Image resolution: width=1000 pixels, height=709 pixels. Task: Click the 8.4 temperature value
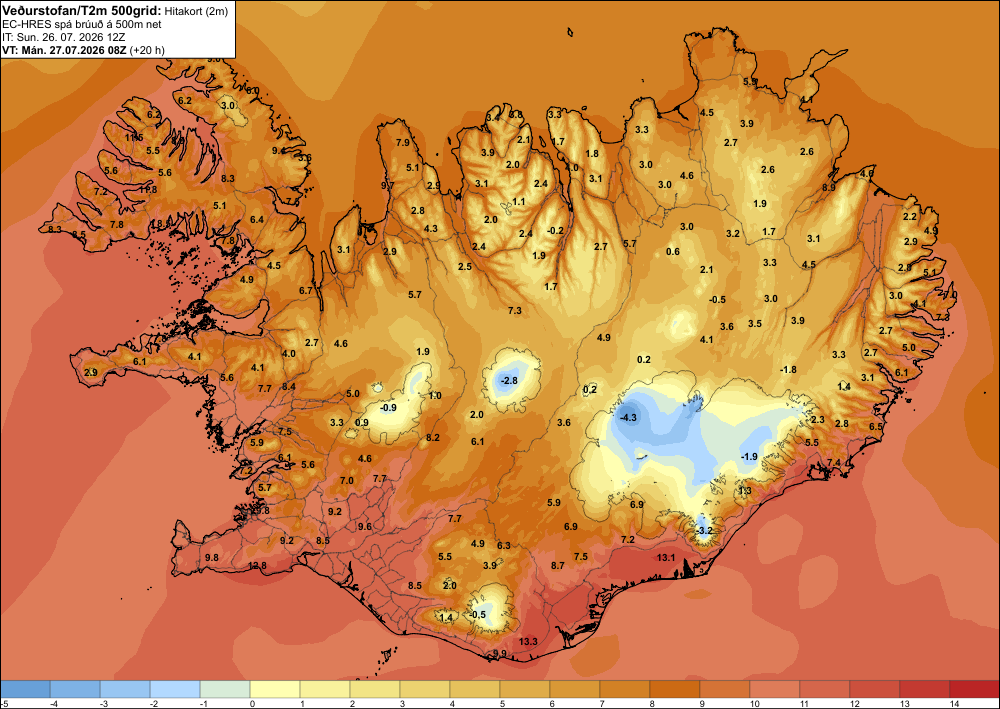tap(289, 386)
